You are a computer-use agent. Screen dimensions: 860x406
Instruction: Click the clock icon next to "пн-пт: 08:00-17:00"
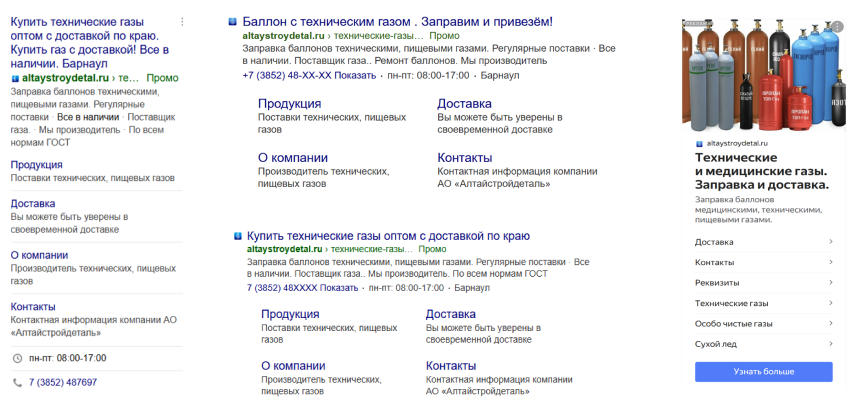pyautogui.click(x=17, y=358)
